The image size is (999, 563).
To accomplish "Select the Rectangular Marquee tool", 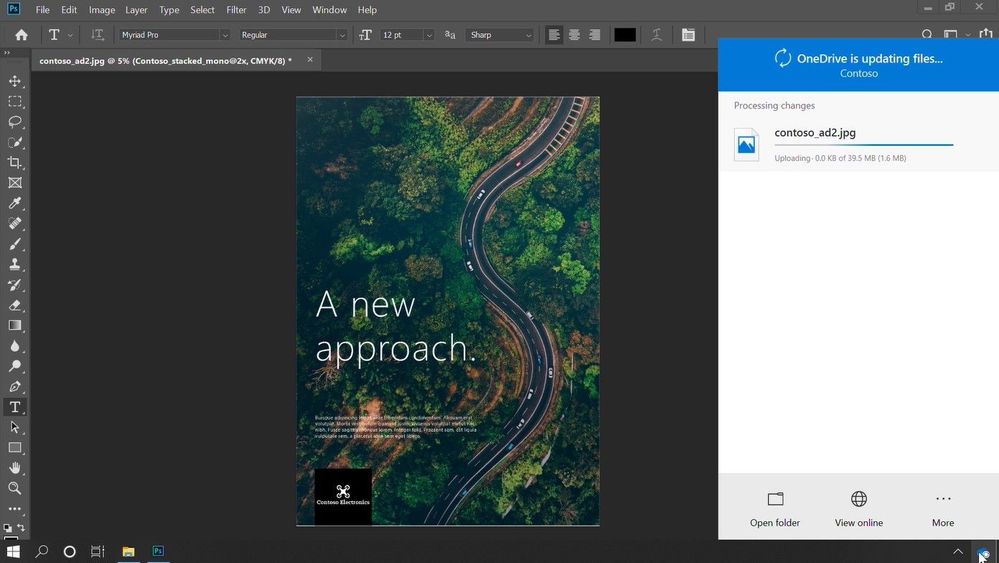I will 15,101.
